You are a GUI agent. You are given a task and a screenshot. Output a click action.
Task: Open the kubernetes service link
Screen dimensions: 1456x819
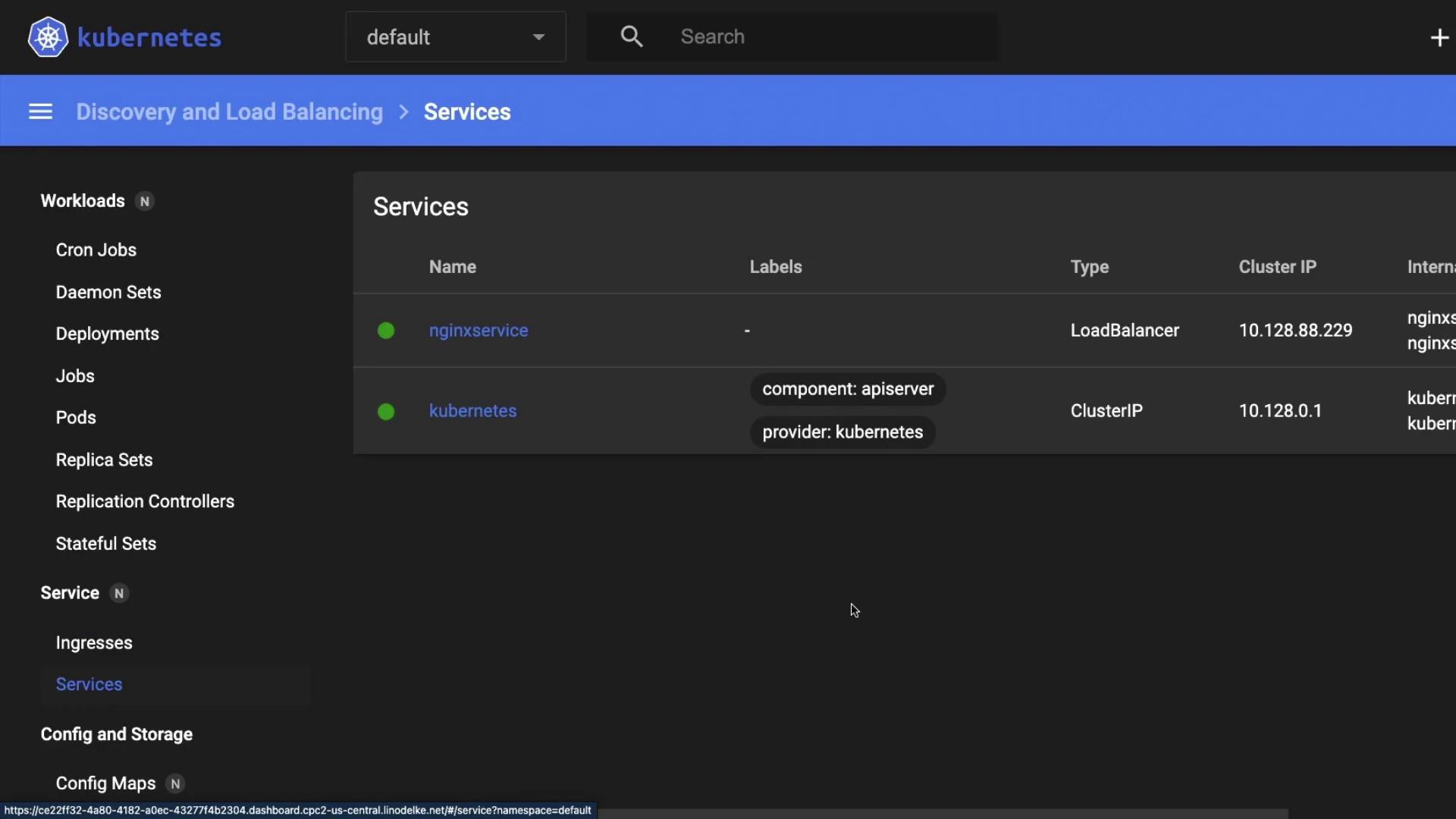coord(472,411)
